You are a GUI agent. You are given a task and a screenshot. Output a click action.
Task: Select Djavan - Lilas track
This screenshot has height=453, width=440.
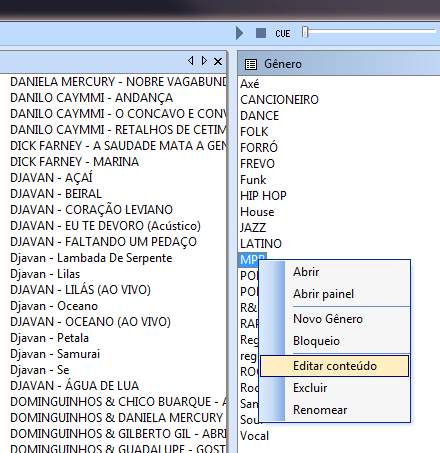click(45, 274)
